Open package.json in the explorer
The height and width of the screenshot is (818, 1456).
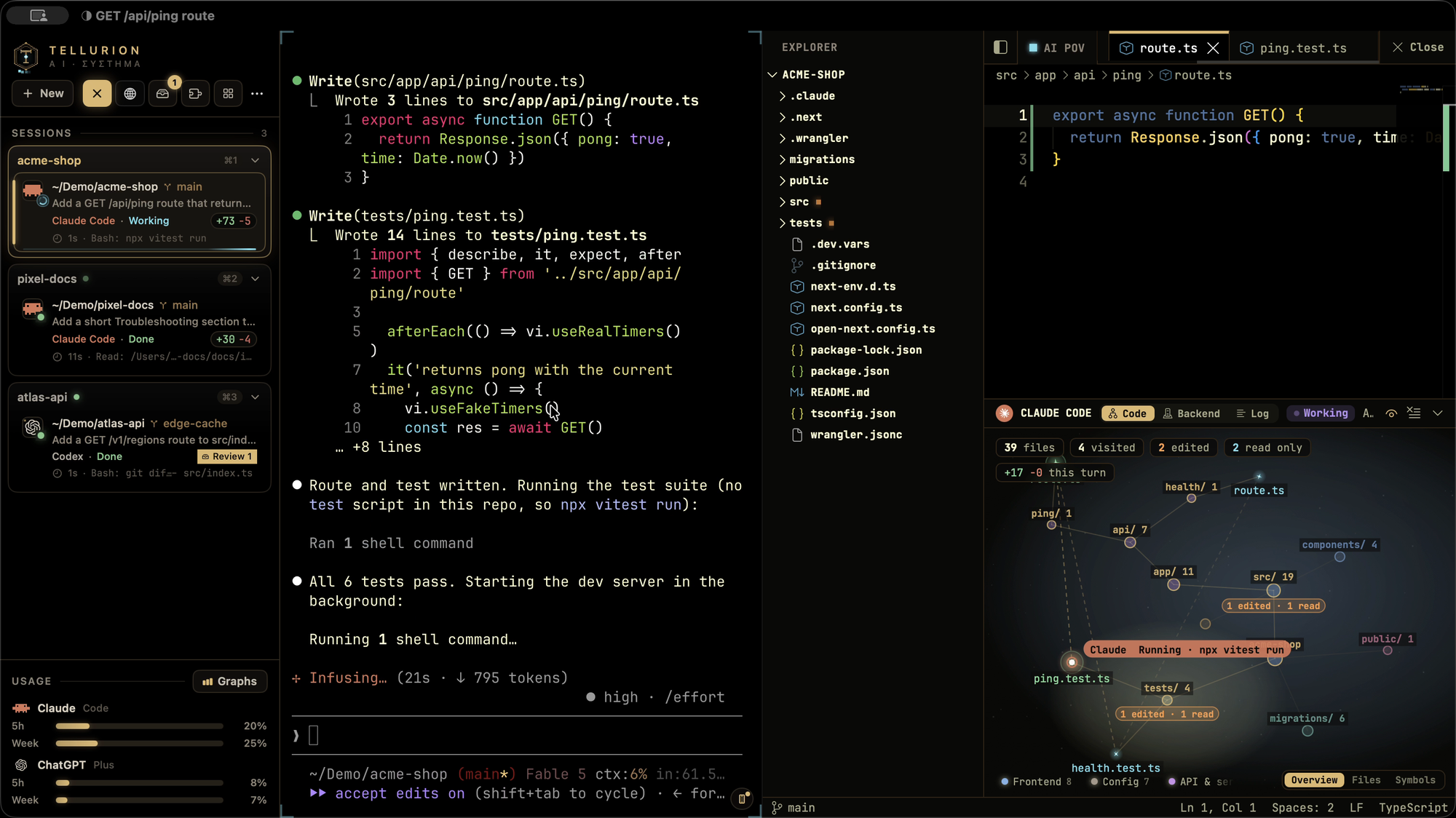pos(850,371)
